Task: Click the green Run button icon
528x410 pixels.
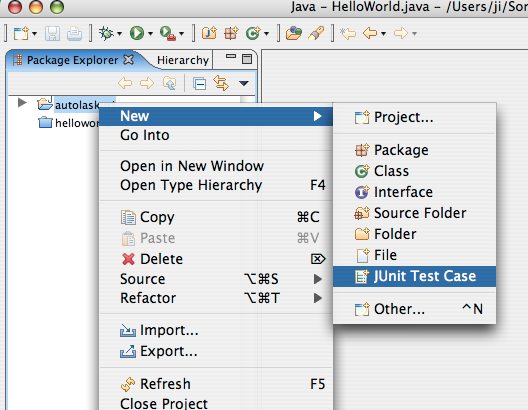Action: (137, 33)
